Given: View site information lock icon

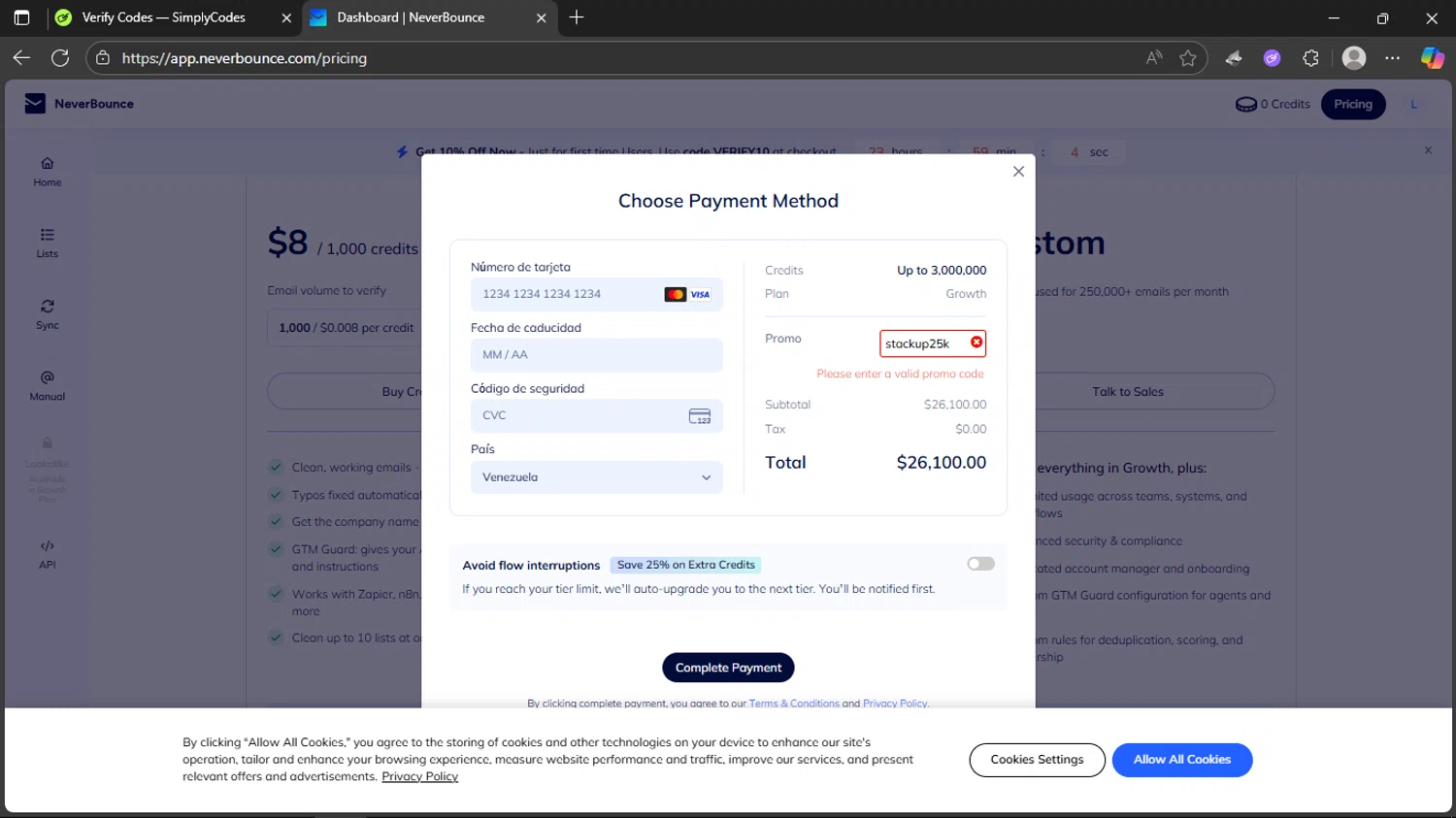Looking at the screenshot, I should pos(103,58).
